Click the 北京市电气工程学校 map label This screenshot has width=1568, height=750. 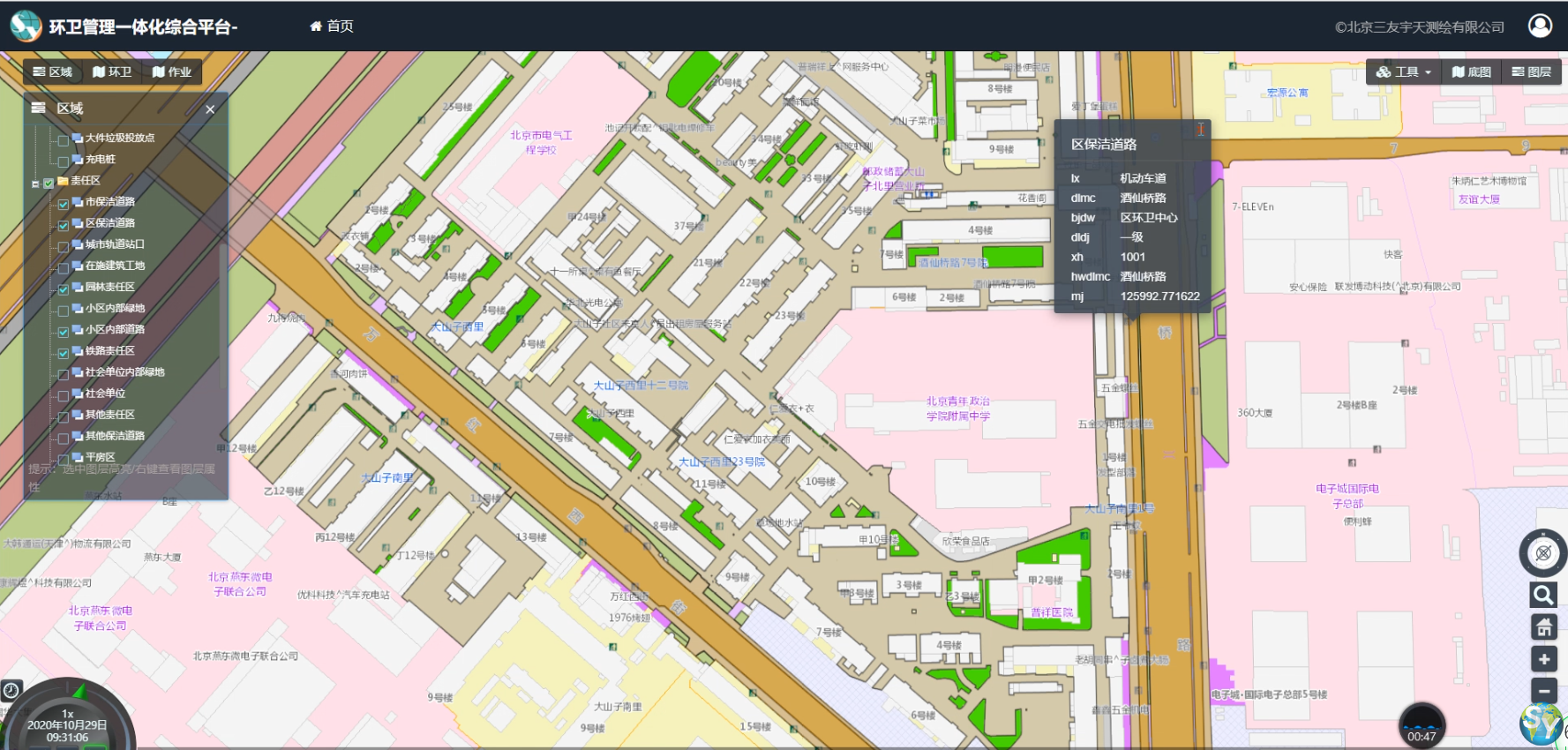pos(541,142)
